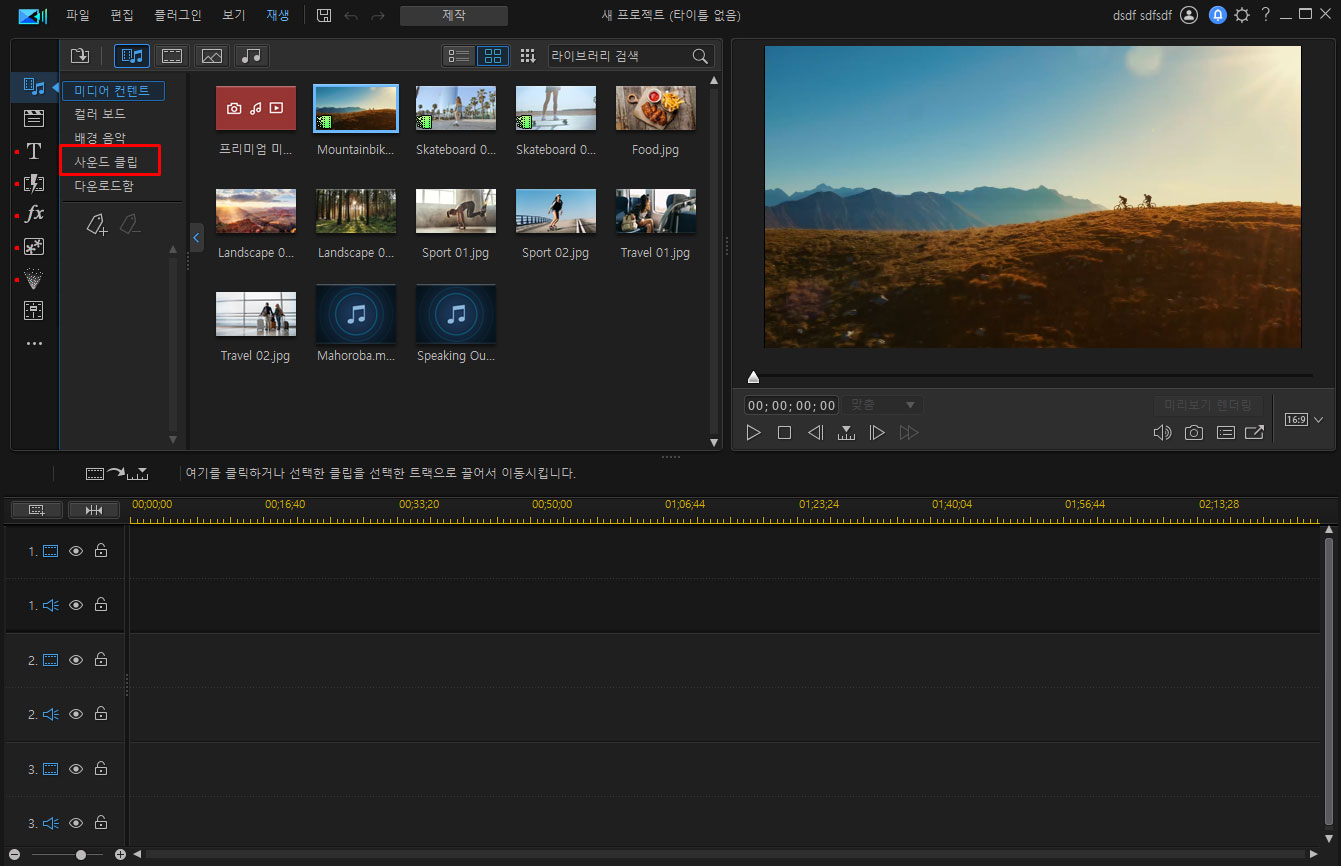
Task: Open the user account icon
Action: pyautogui.click(x=1188, y=15)
